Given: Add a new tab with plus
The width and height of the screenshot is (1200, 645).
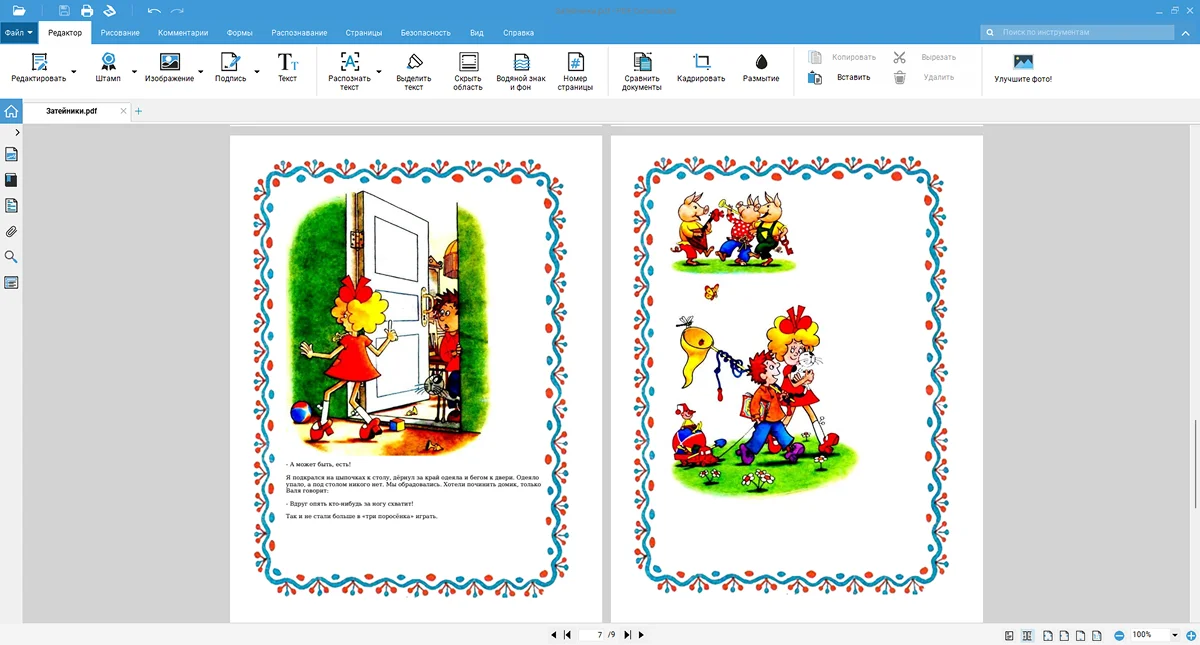Looking at the screenshot, I should click(138, 111).
